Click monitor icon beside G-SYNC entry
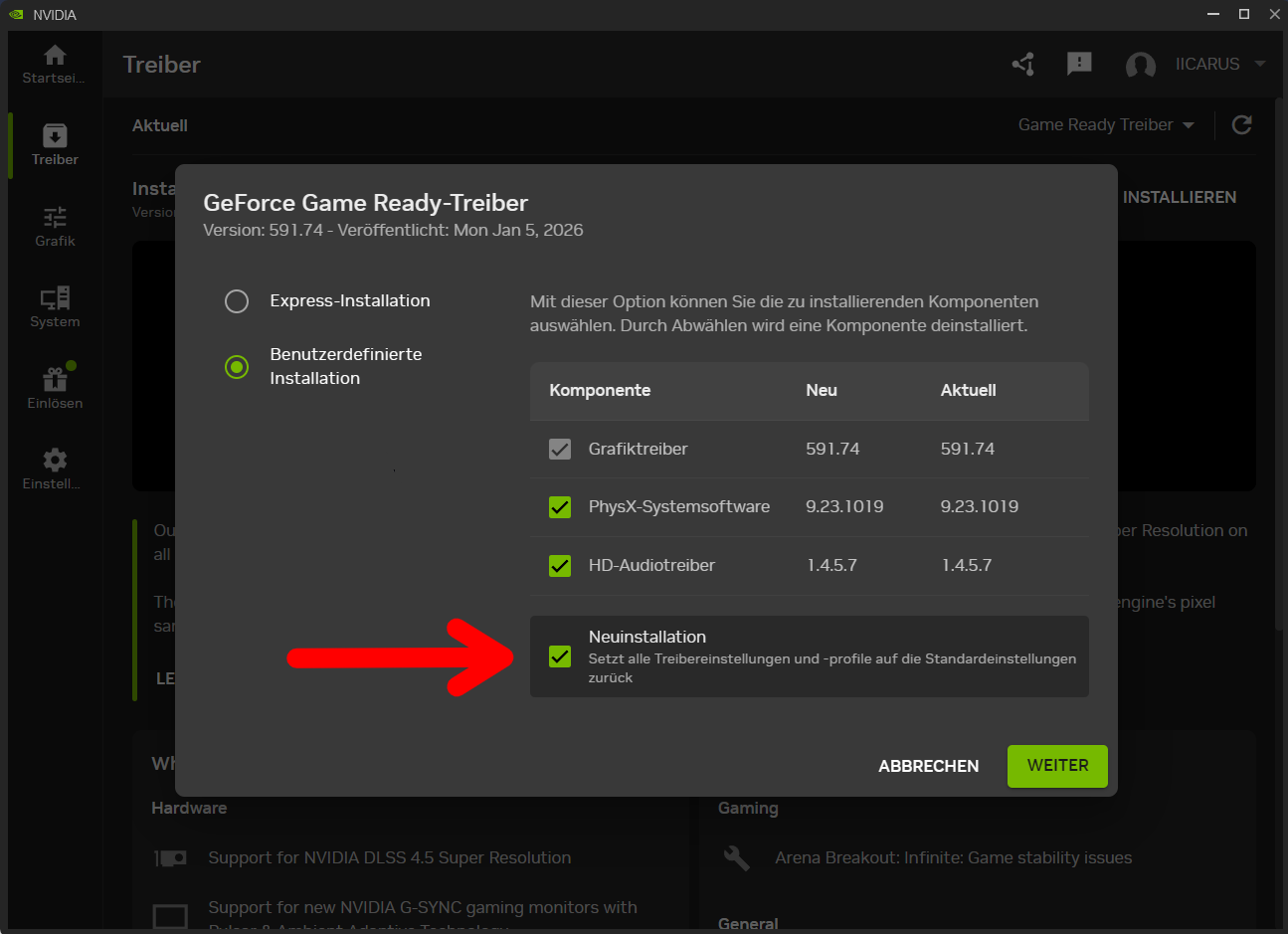Image resolution: width=1288 pixels, height=934 pixels. pos(170,917)
